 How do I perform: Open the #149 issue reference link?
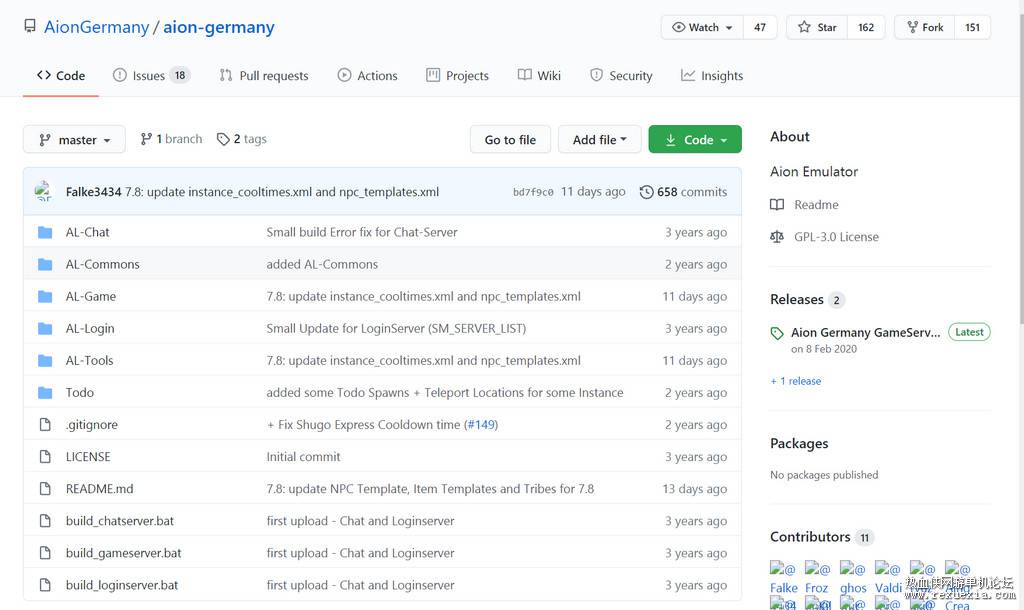481,425
